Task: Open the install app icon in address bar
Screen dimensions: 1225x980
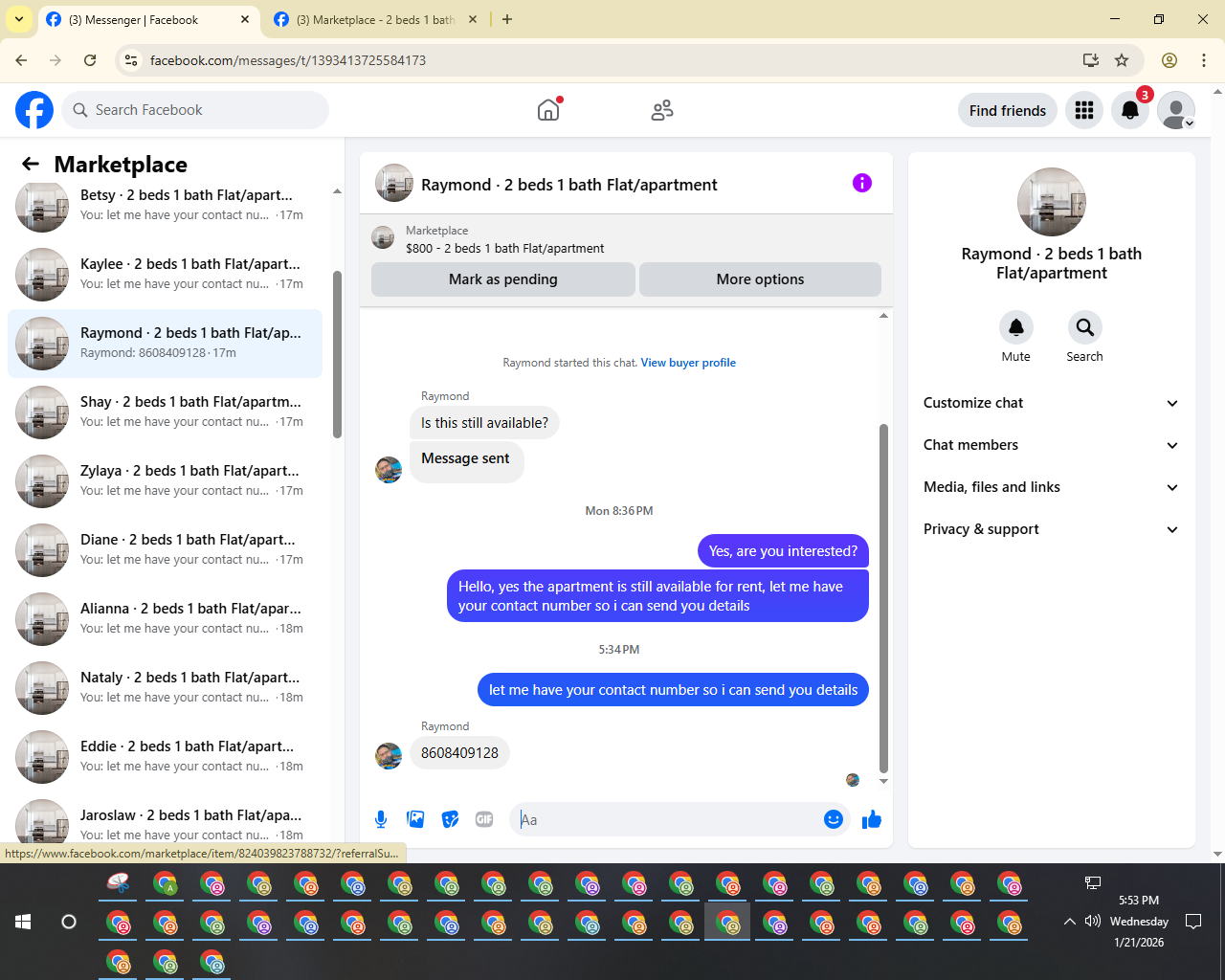Action: pyautogui.click(x=1090, y=60)
